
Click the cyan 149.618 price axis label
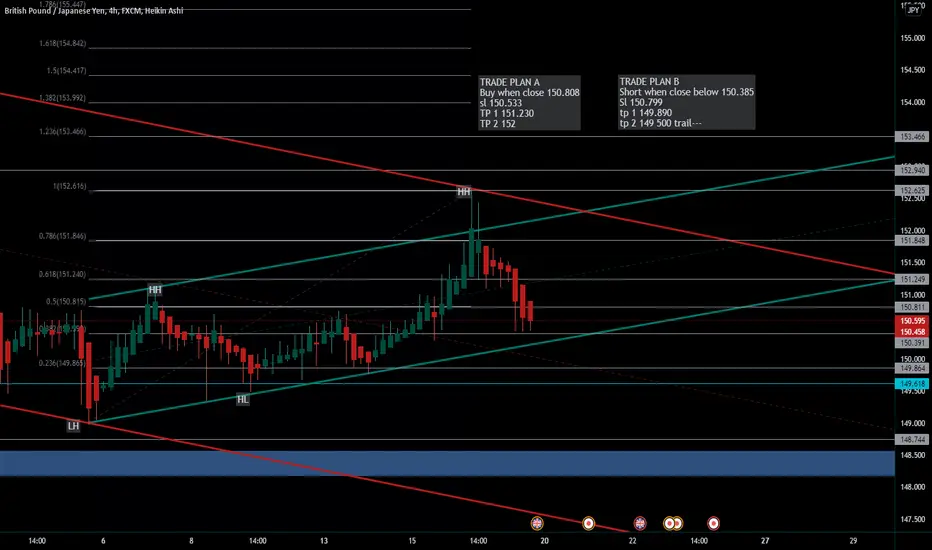point(912,384)
